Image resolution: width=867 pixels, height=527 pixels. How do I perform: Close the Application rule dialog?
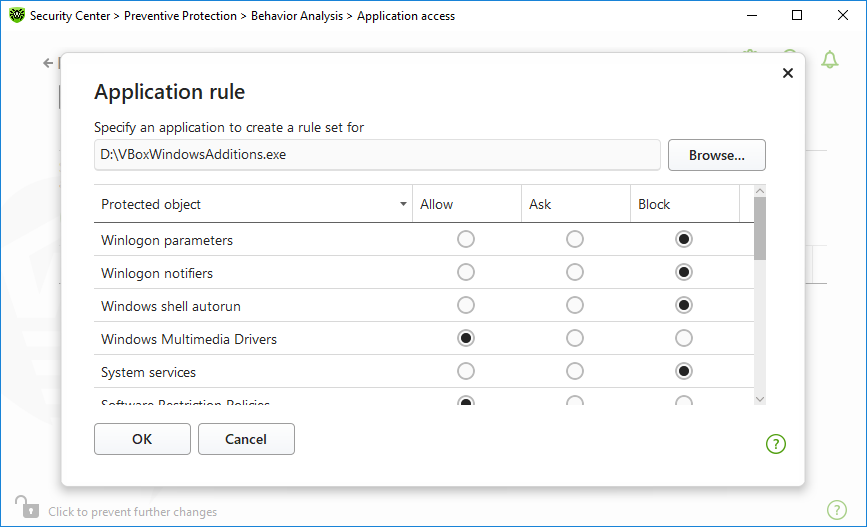tap(787, 73)
